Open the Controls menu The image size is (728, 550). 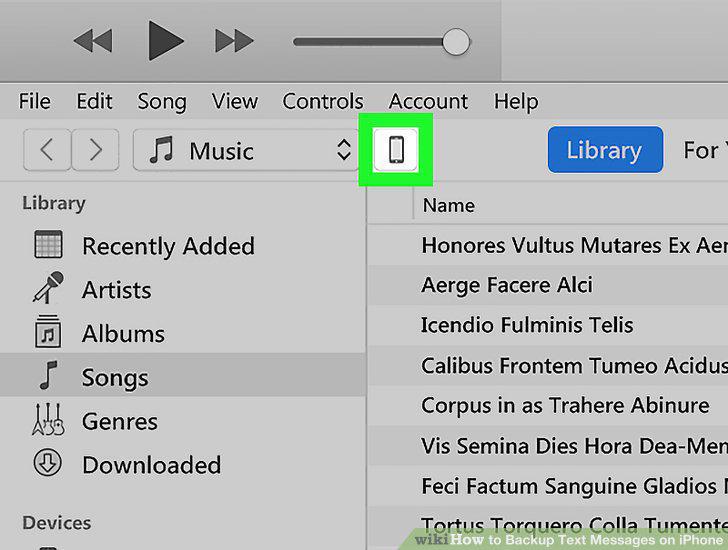323,101
